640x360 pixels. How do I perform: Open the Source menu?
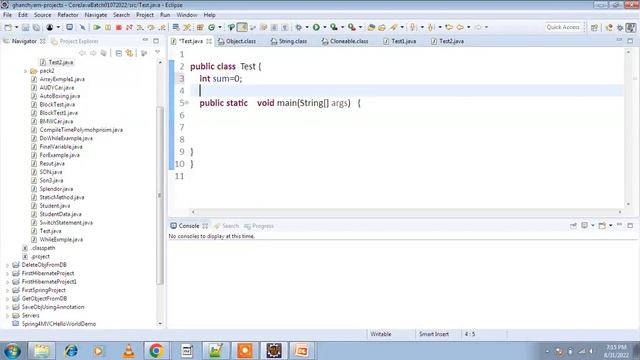tap(42, 15)
